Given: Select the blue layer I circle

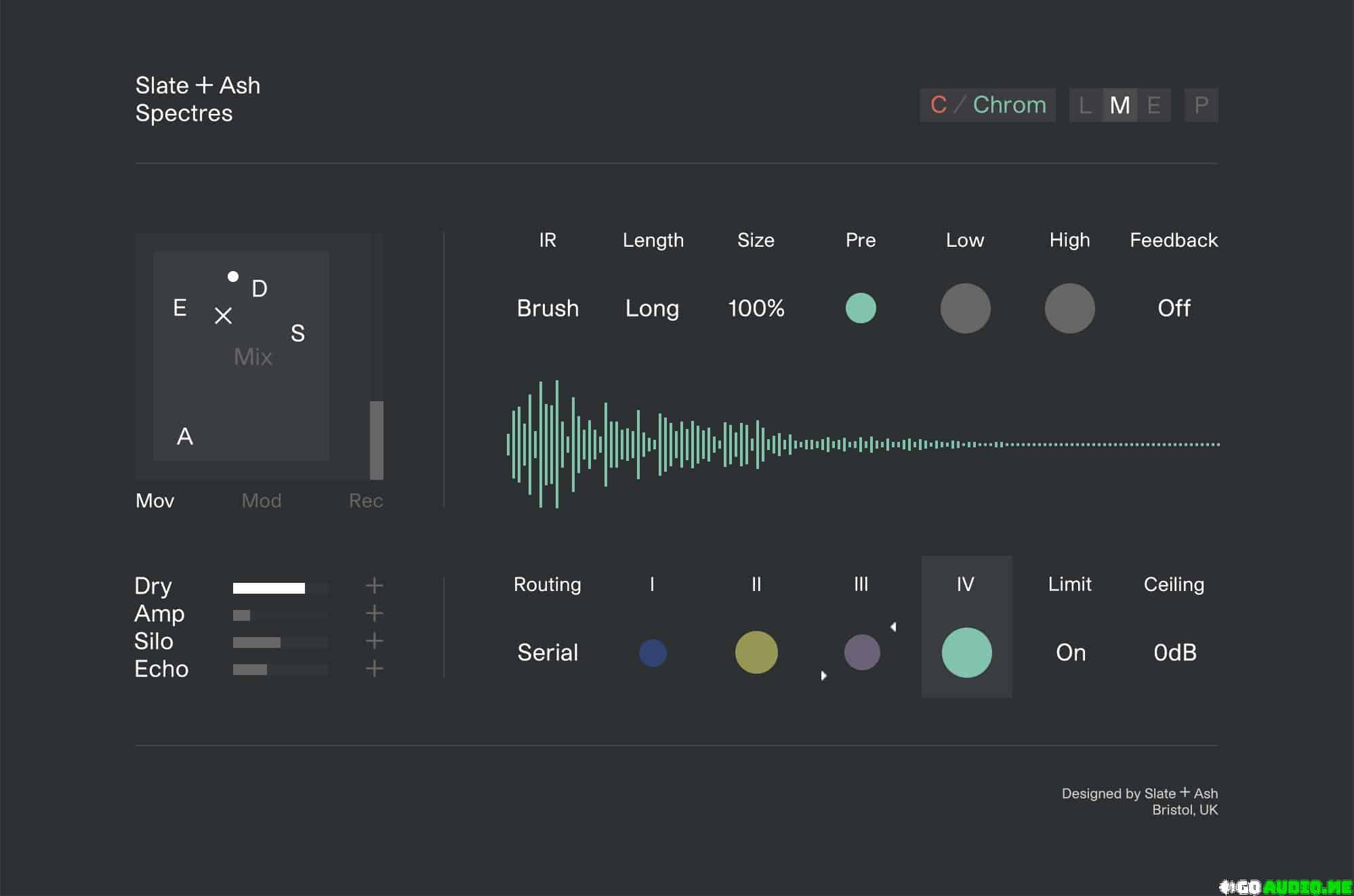Looking at the screenshot, I should point(653,653).
